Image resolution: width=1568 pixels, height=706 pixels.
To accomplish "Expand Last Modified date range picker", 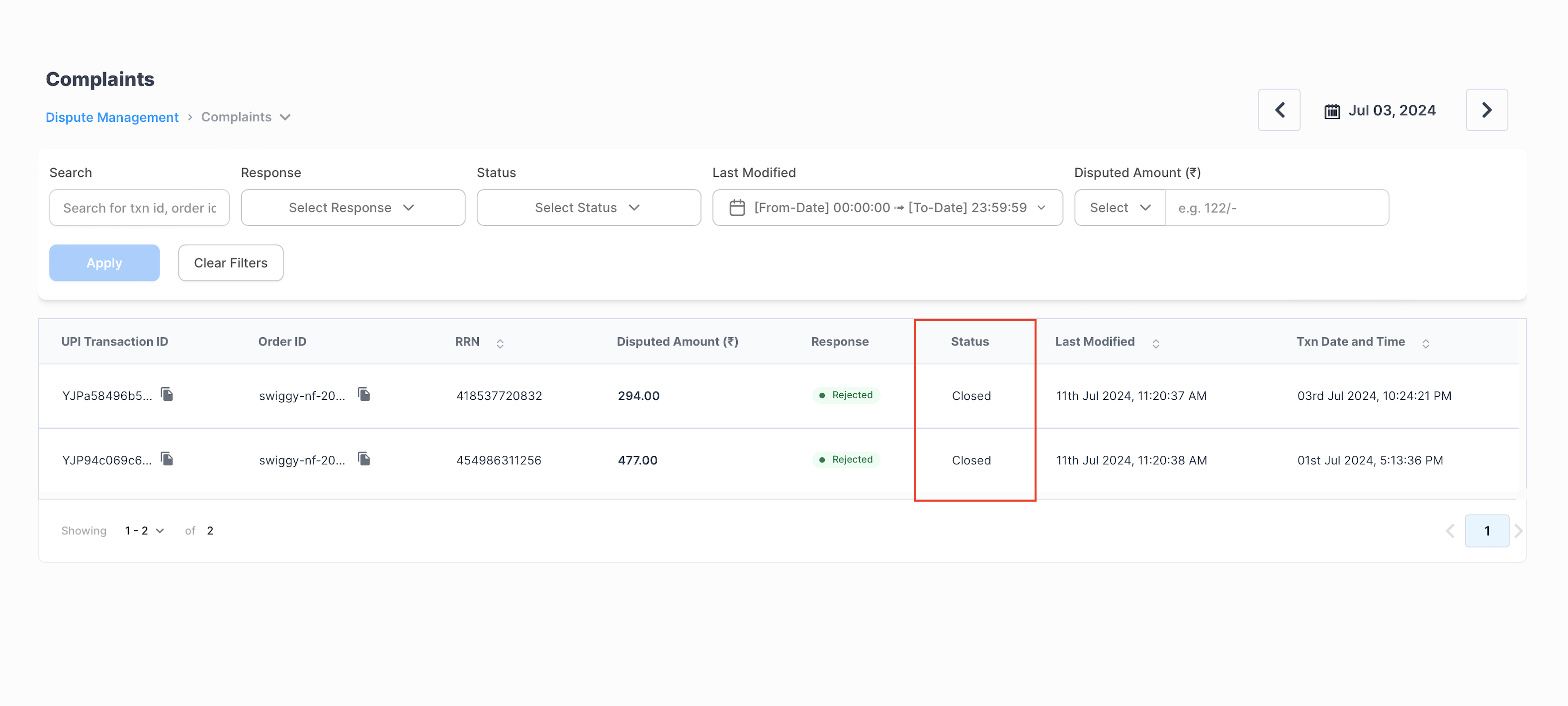I will [887, 208].
